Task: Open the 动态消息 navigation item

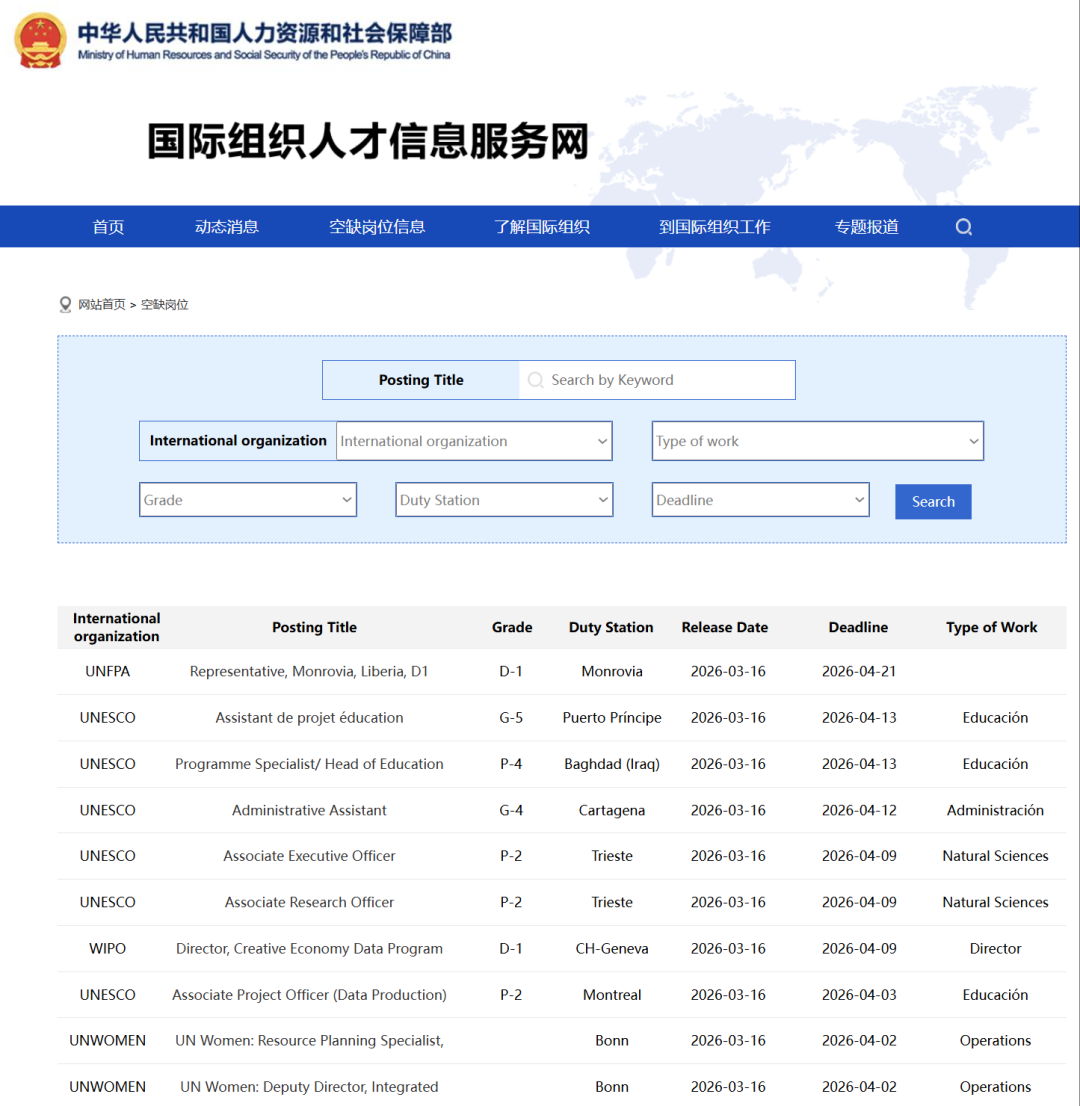Action: 226,226
